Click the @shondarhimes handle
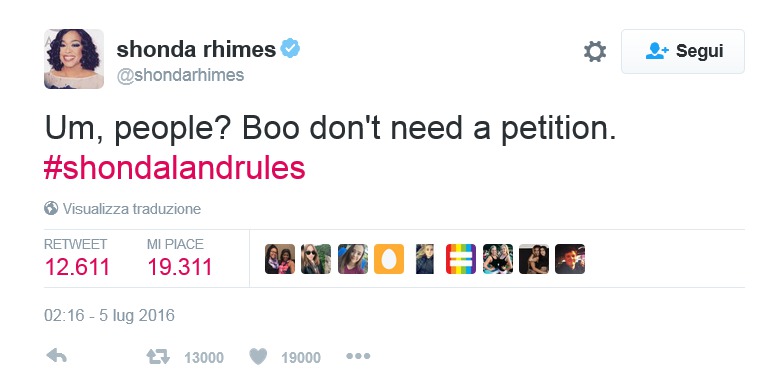This screenshot has height=385, width=783. (180, 75)
